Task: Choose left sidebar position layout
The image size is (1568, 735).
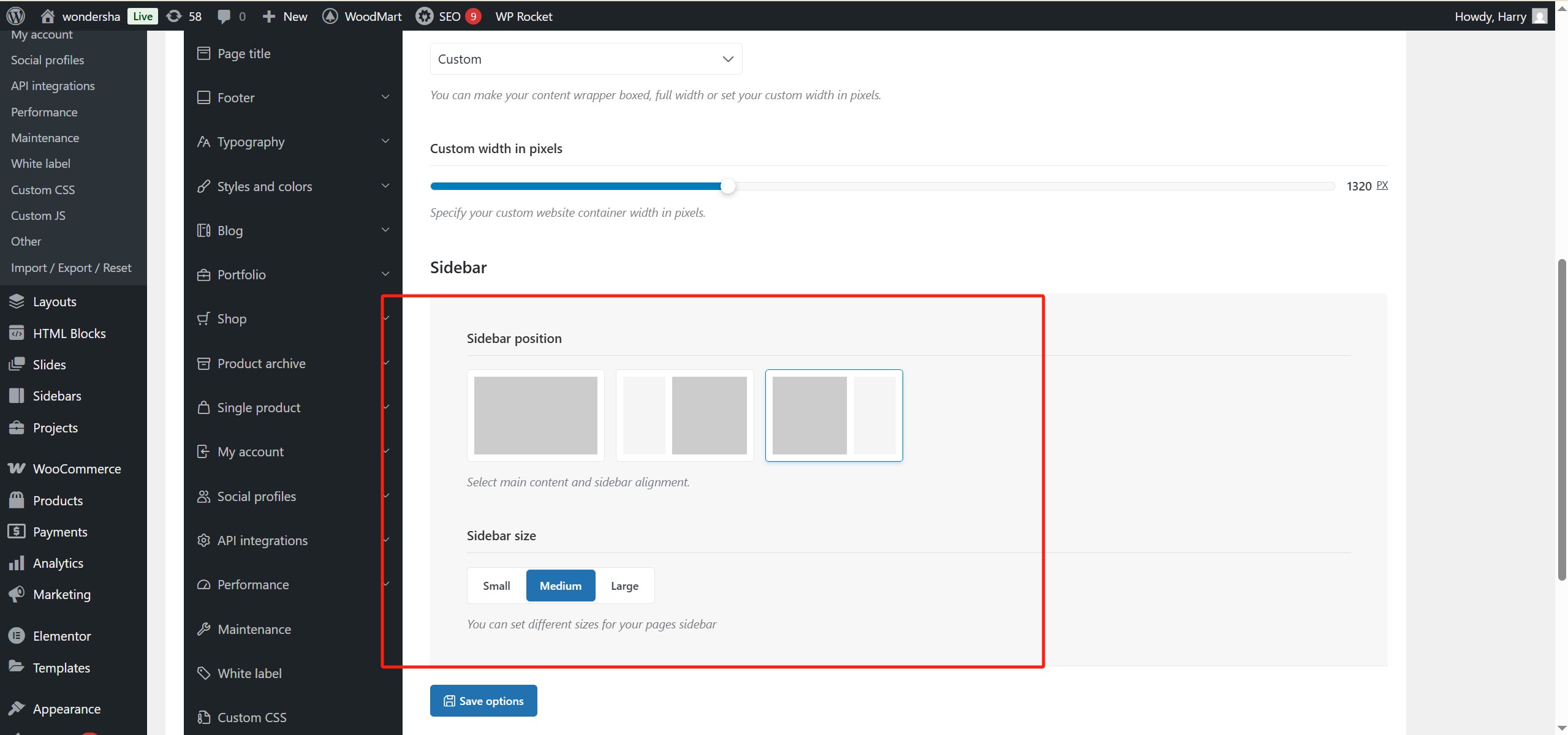Action: pyautogui.click(x=684, y=415)
